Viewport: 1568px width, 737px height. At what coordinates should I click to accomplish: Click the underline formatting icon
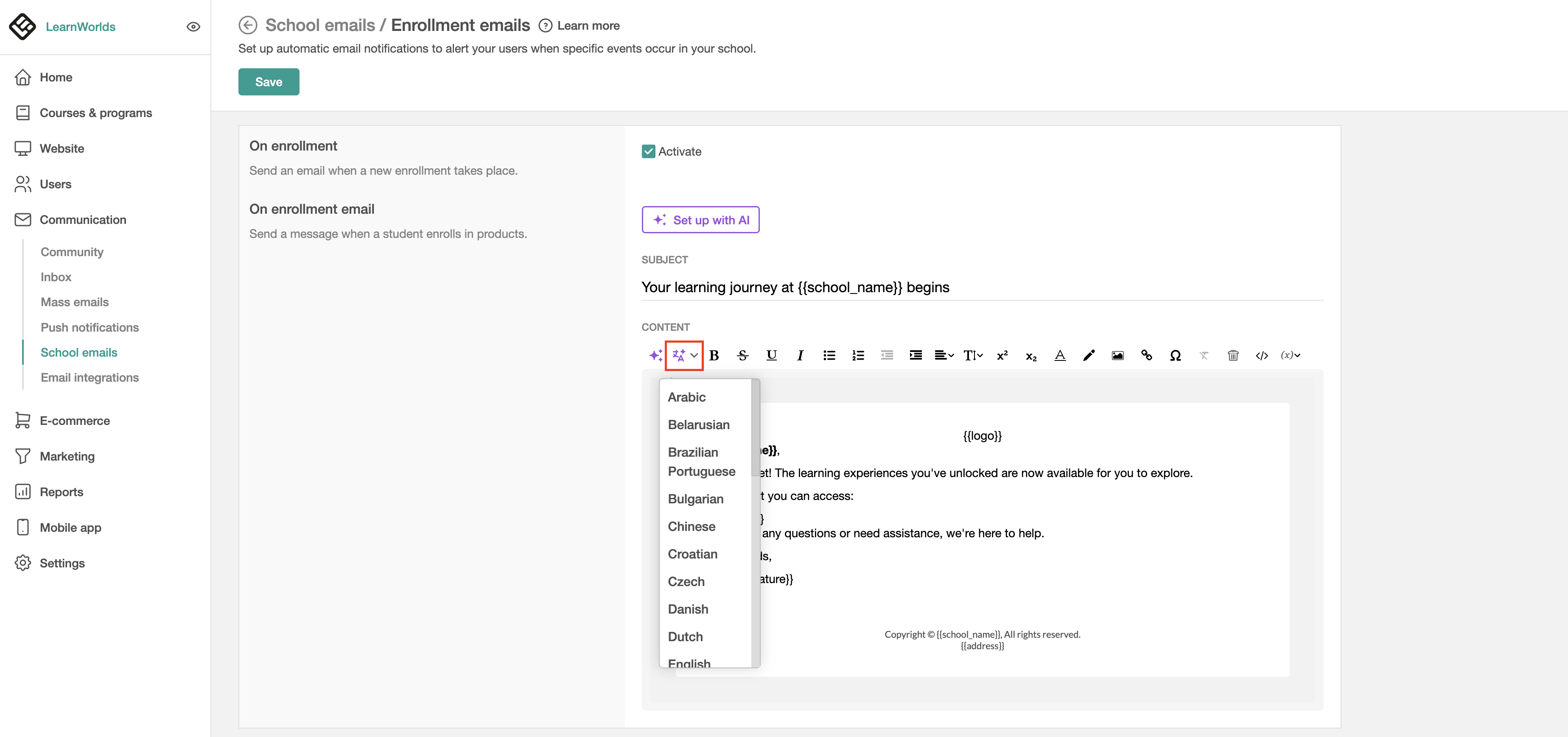click(771, 355)
